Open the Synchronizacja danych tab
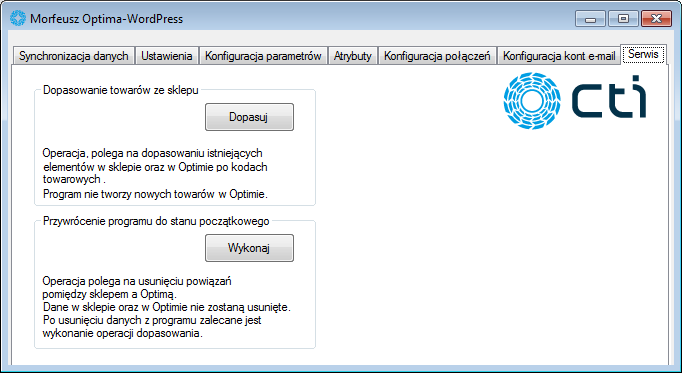The height and width of the screenshot is (373, 682). point(74,56)
